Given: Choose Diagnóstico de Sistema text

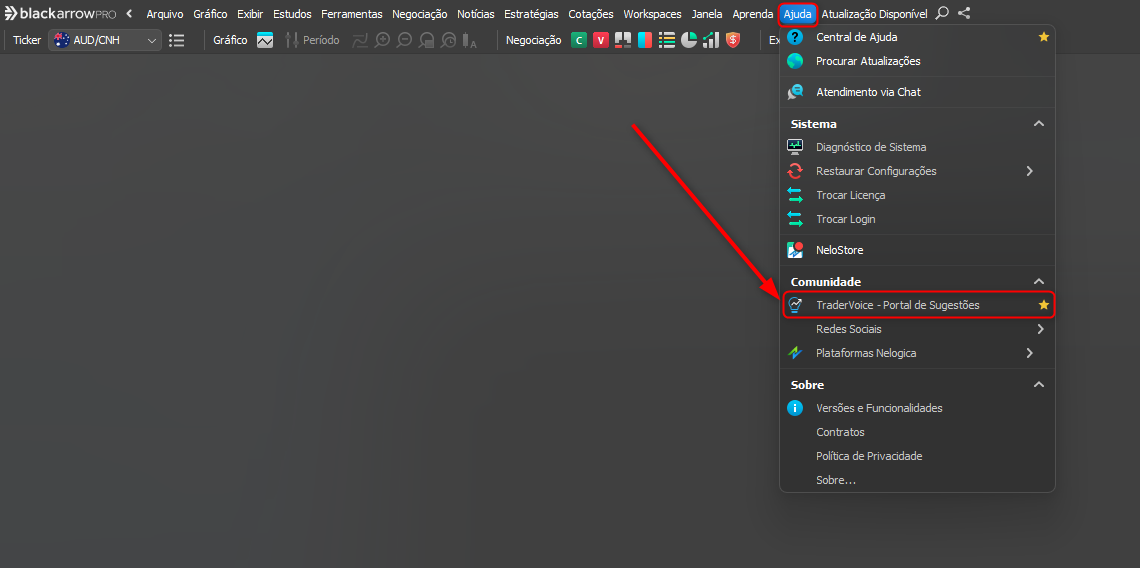Looking at the screenshot, I should point(871,147).
